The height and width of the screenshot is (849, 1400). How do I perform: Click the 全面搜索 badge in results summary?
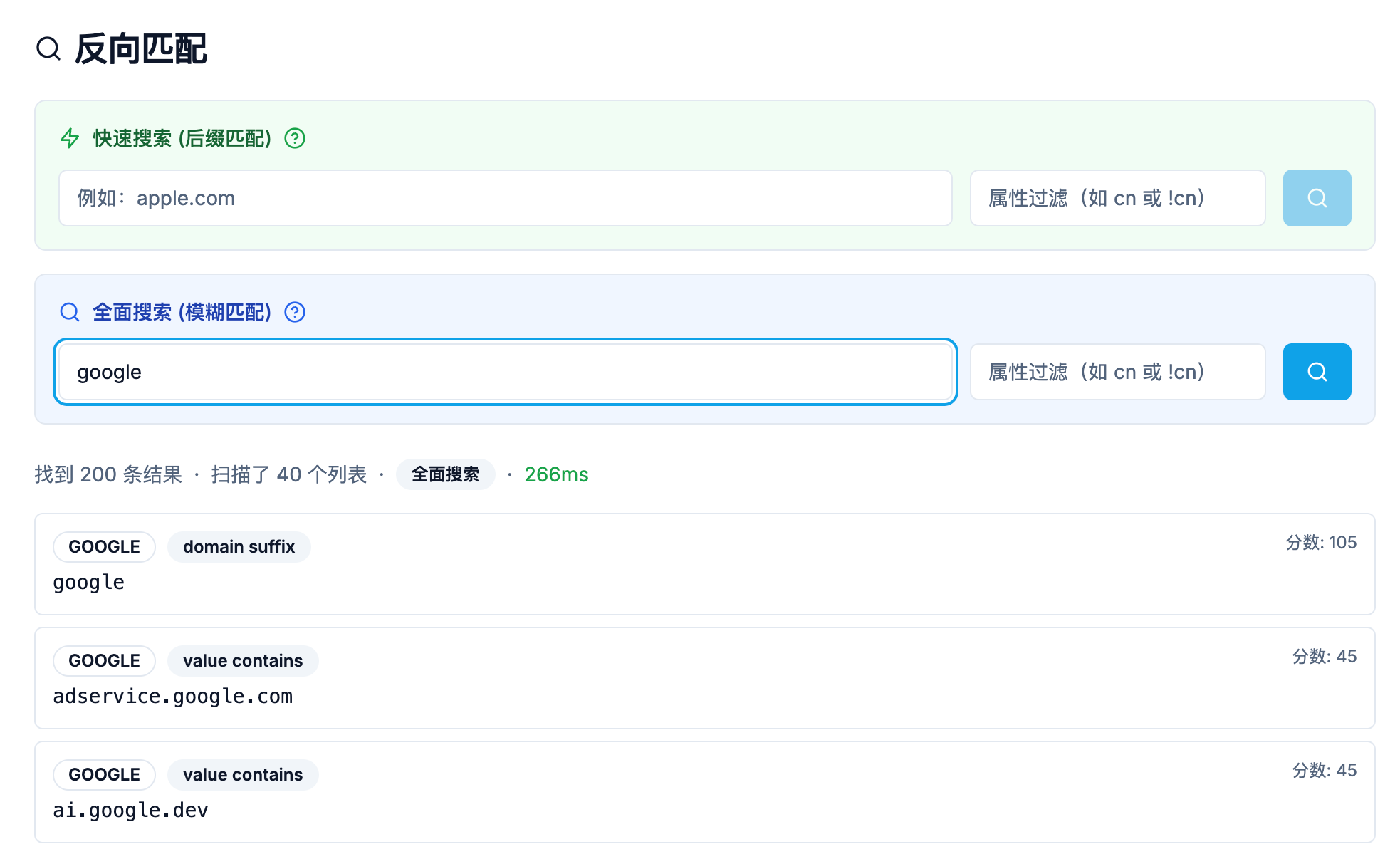pyautogui.click(x=446, y=474)
